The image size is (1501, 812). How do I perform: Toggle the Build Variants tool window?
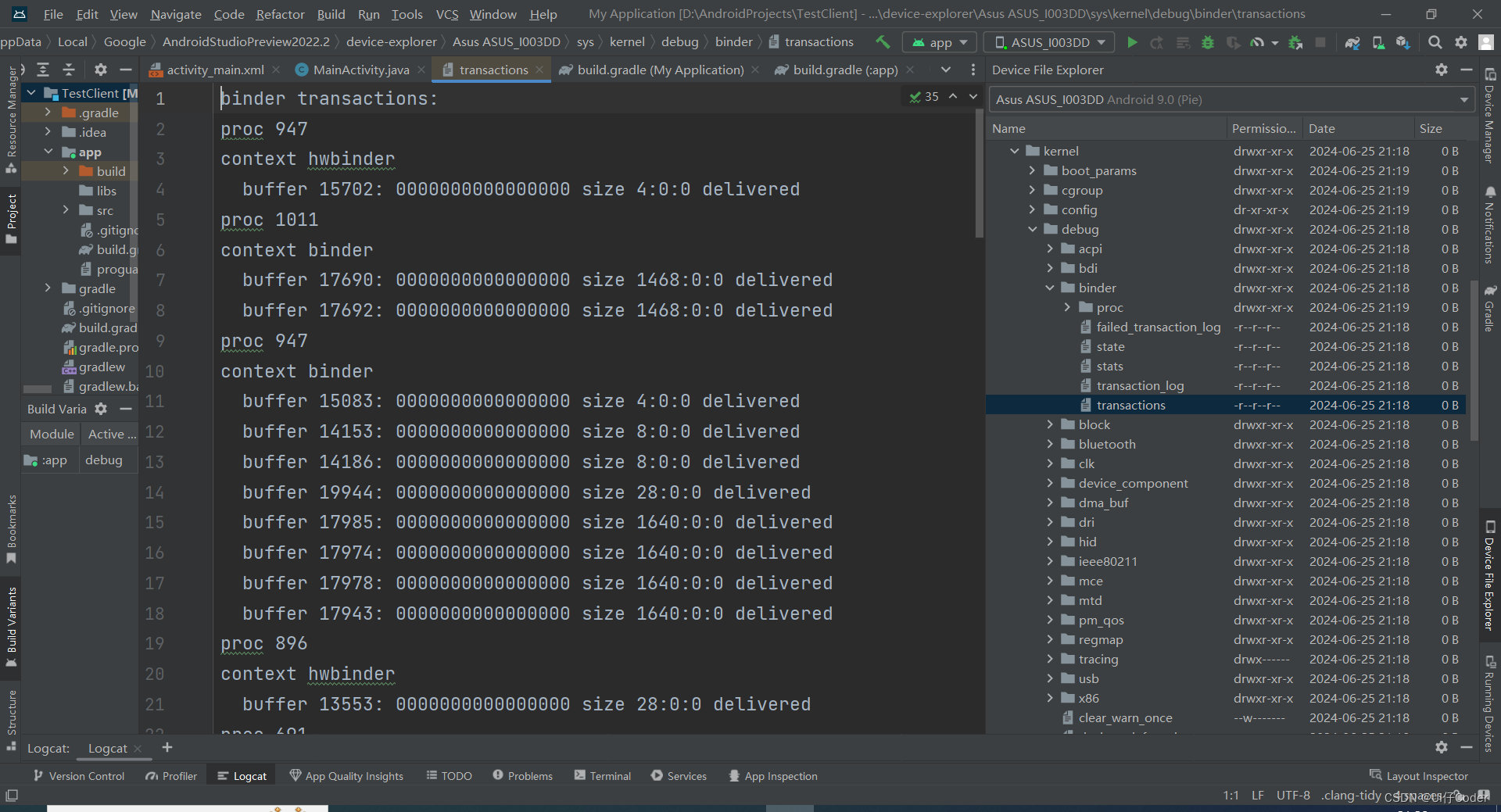click(x=11, y=627)
